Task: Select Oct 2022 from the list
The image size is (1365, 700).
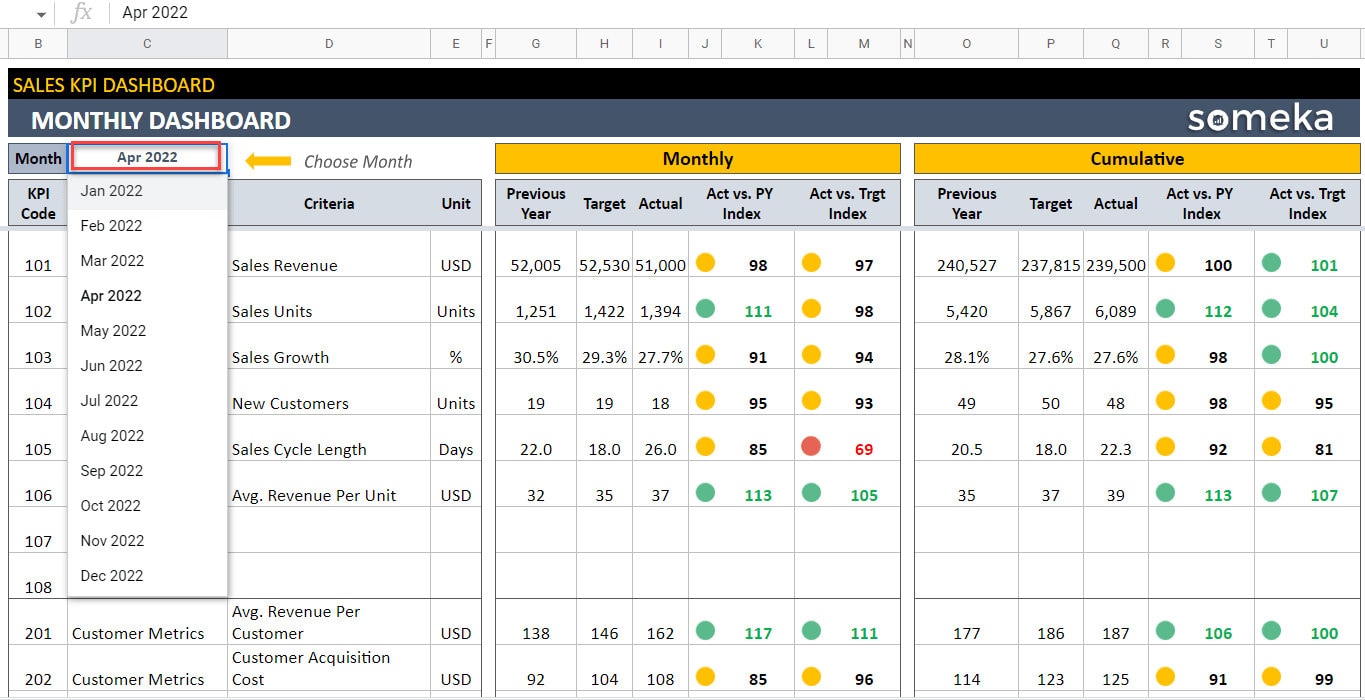Action: coord(147,506)
